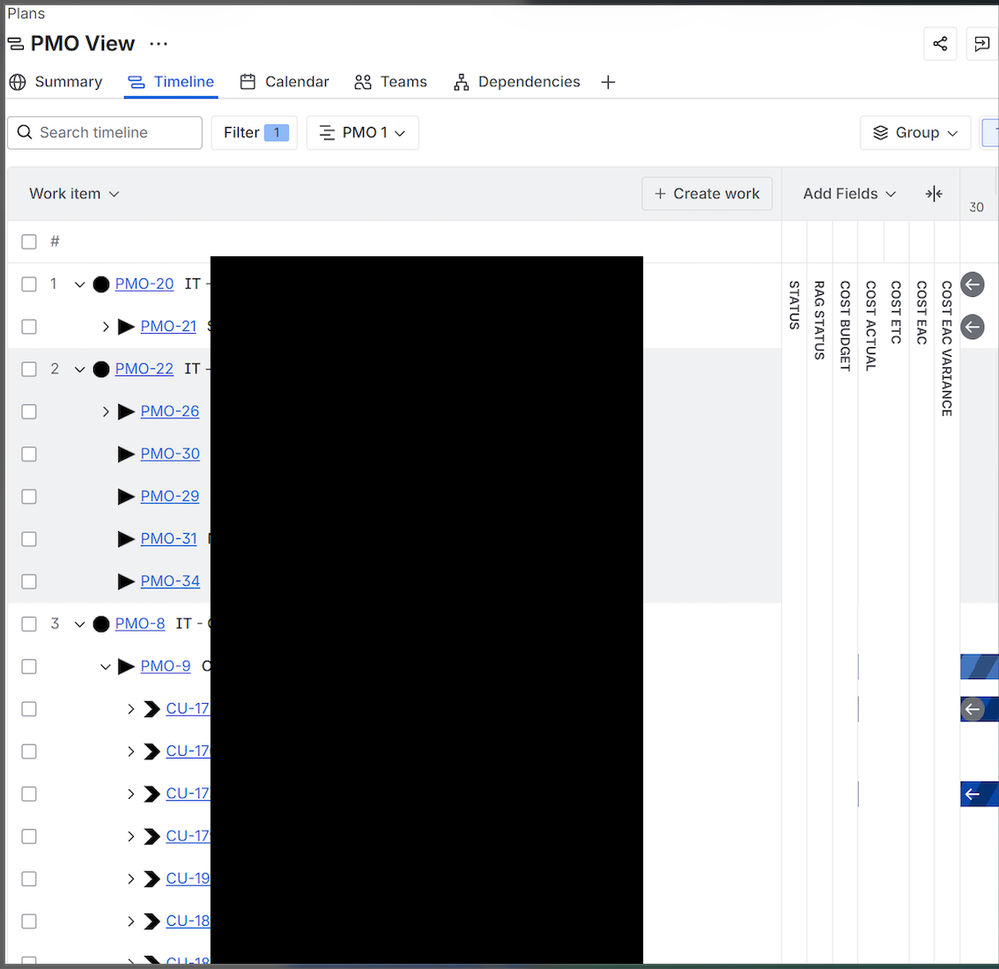Click the left arrow on the PMO-20 row
The image size is (999, 969).
pyautogui.click(x=972, y=284)
